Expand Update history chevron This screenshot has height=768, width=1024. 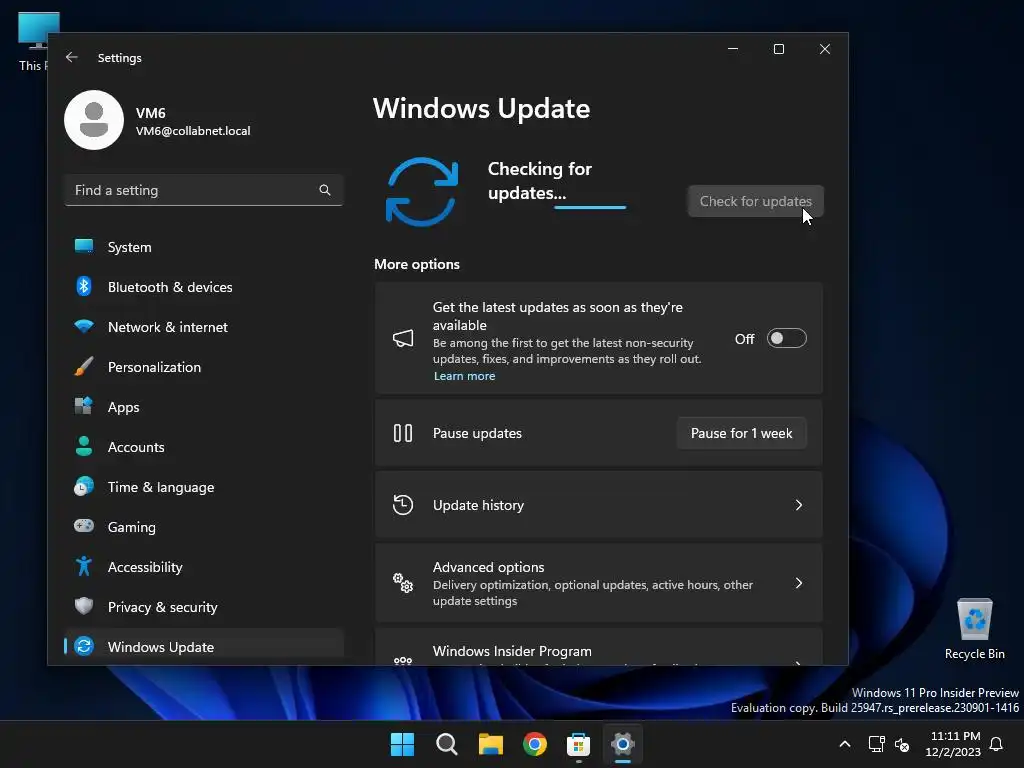pos(799,505)
